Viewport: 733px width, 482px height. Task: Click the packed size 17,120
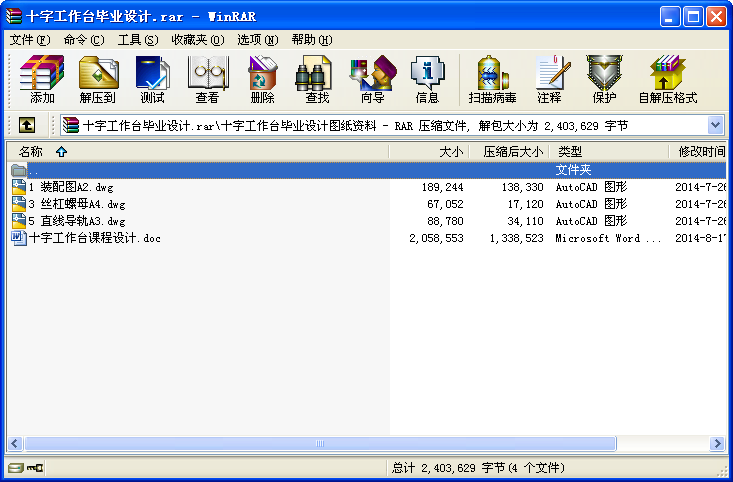tap(525, 204)
